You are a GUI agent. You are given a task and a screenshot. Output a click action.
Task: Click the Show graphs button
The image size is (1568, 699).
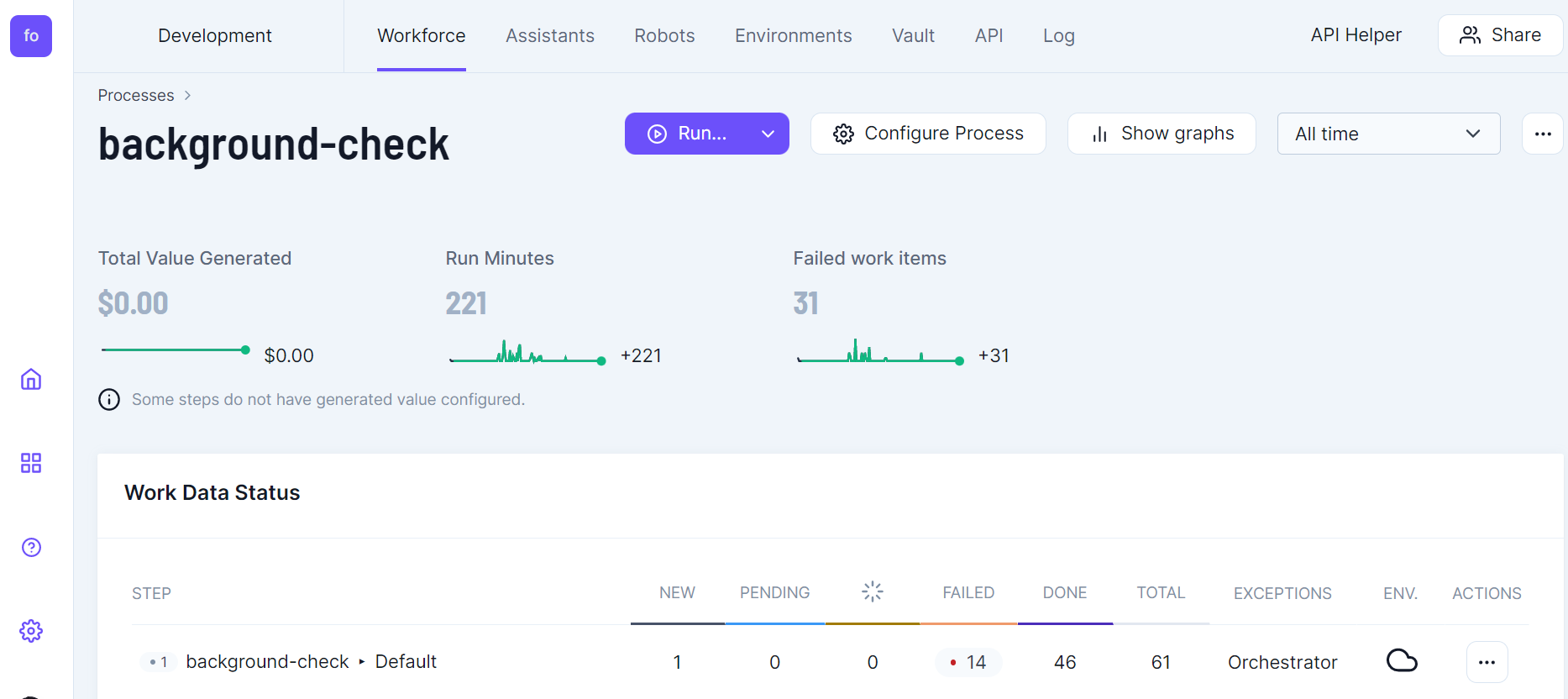coord(1161,134)
